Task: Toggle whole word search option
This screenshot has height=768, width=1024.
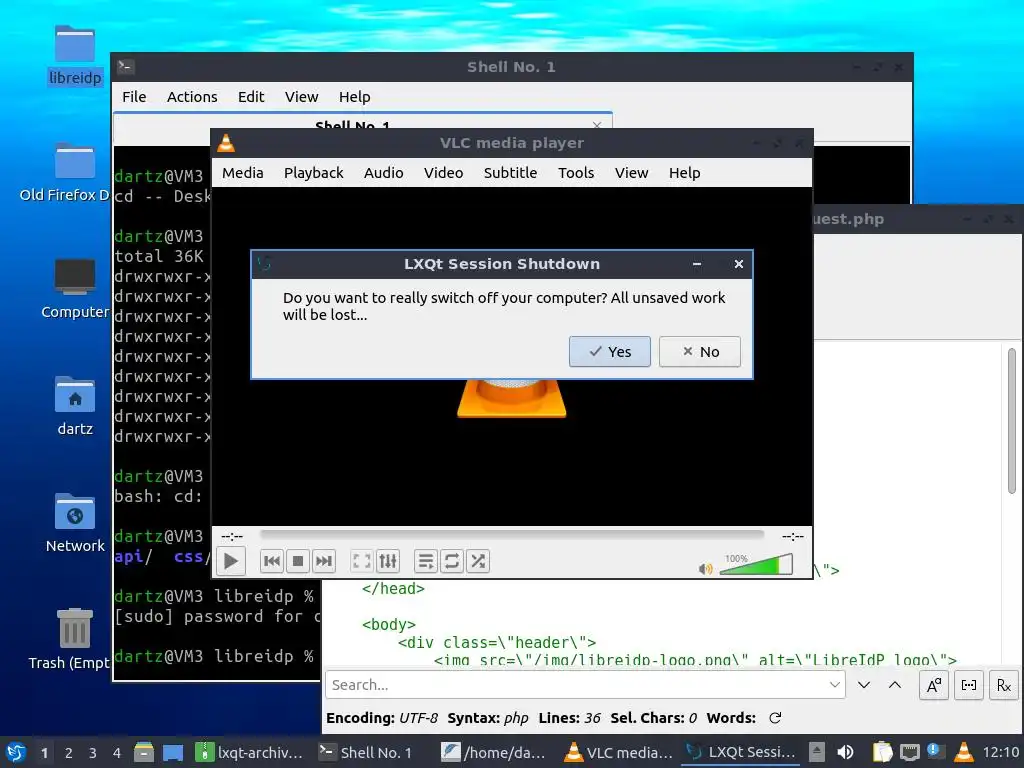Action: (x=969, y=684)
